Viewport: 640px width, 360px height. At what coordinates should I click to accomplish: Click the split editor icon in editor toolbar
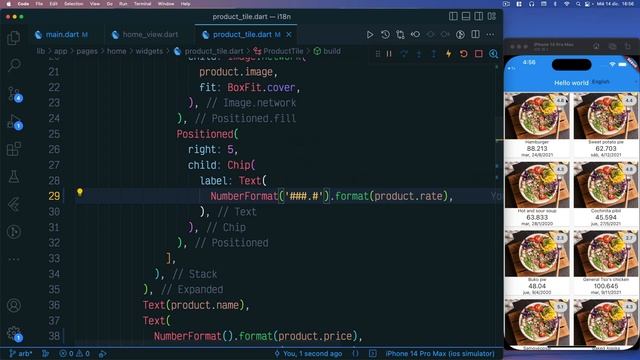[x=476, y=35]
